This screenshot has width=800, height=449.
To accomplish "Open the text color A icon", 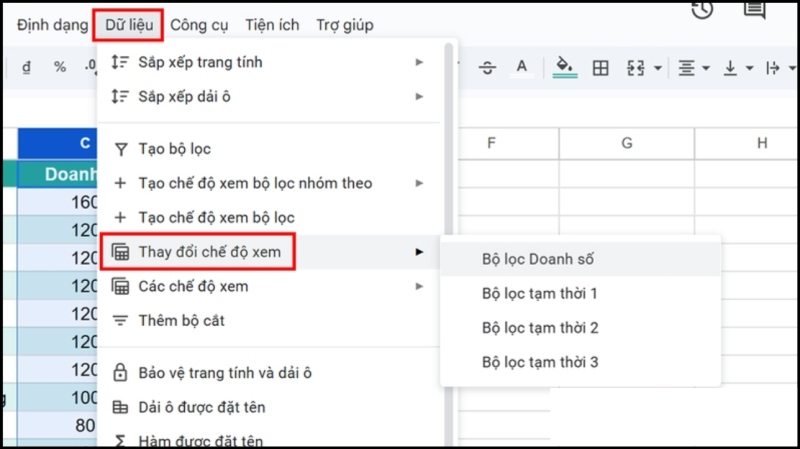I will click(x=521, y=67).
